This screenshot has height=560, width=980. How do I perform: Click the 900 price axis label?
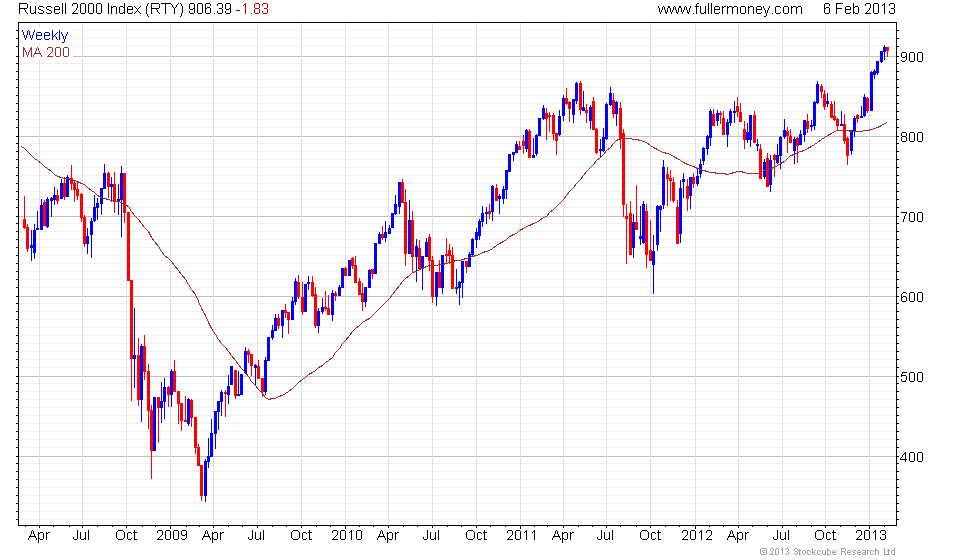pos(911,57)
